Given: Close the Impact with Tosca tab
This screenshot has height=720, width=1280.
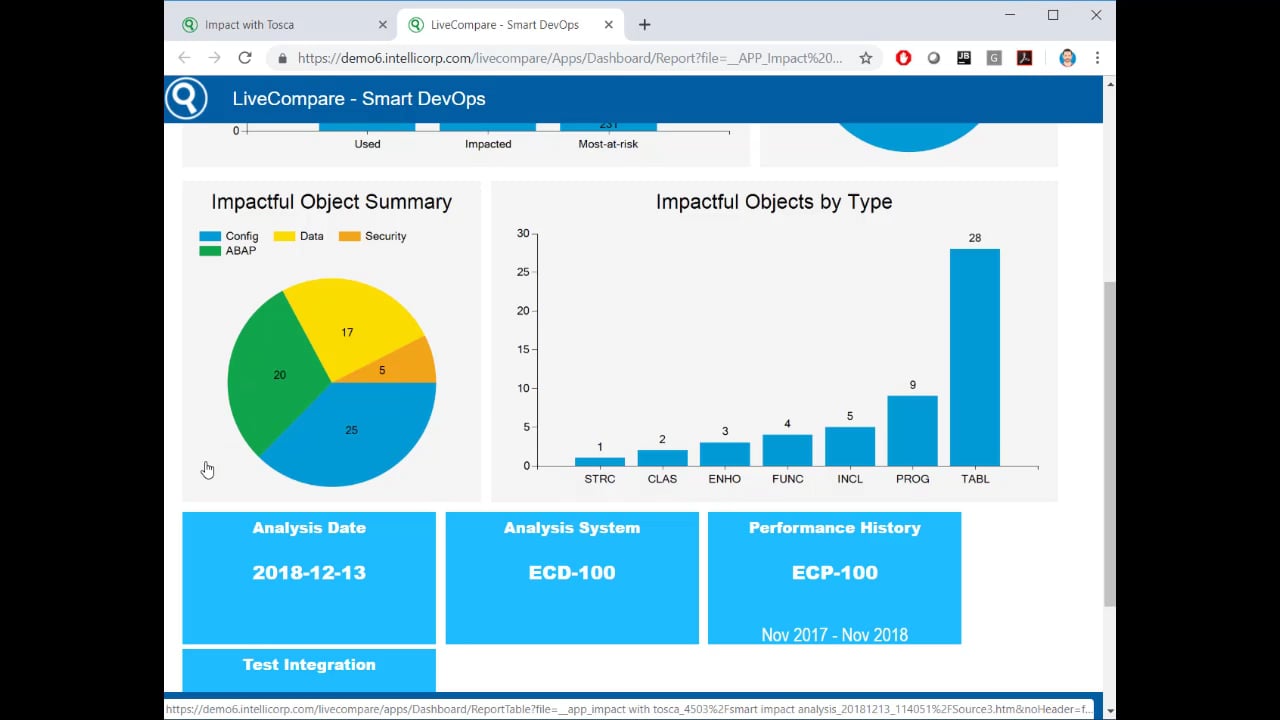Looking at the screenshot, I should [x=383, y=25].
